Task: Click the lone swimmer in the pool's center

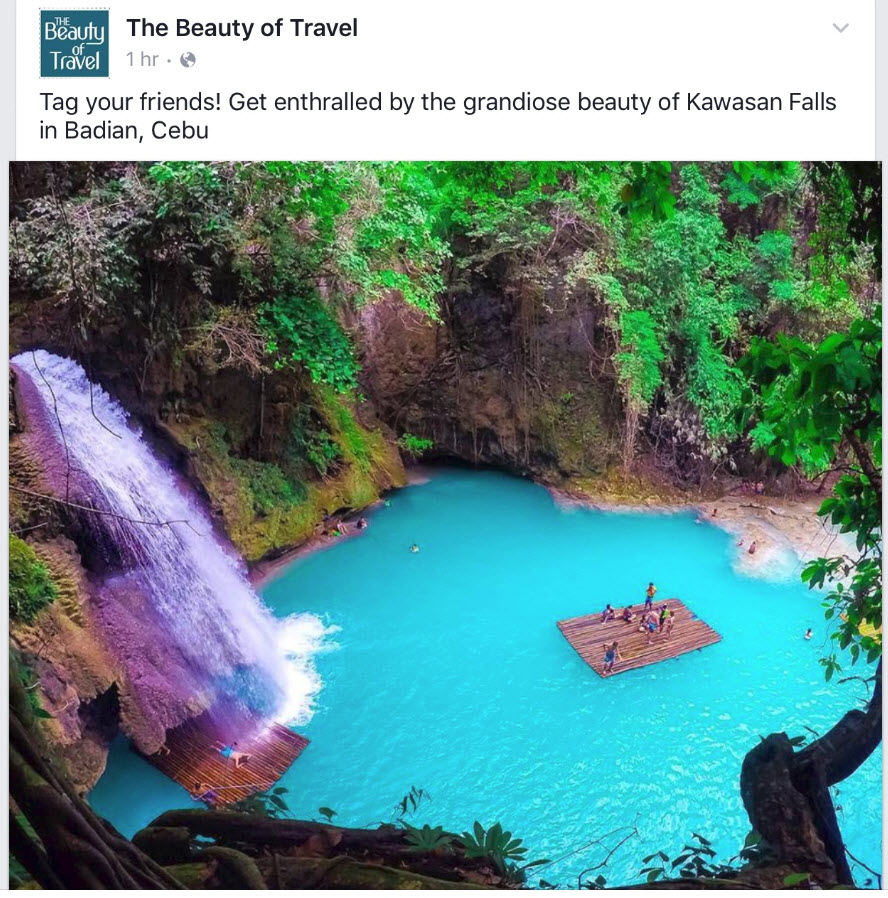Action: [x=414, y=549]
